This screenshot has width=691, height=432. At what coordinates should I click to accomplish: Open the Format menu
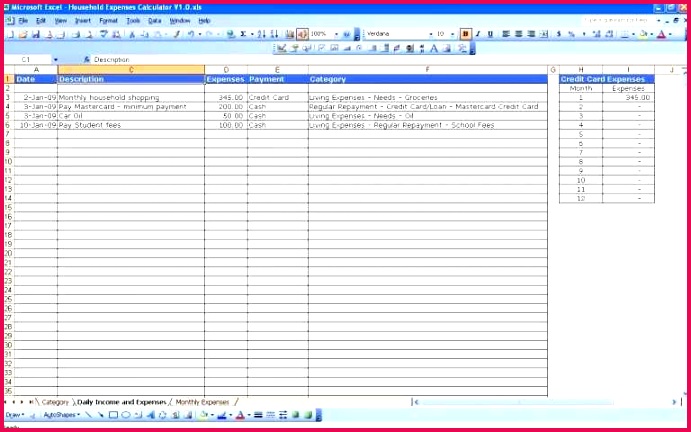pos(108,21)
